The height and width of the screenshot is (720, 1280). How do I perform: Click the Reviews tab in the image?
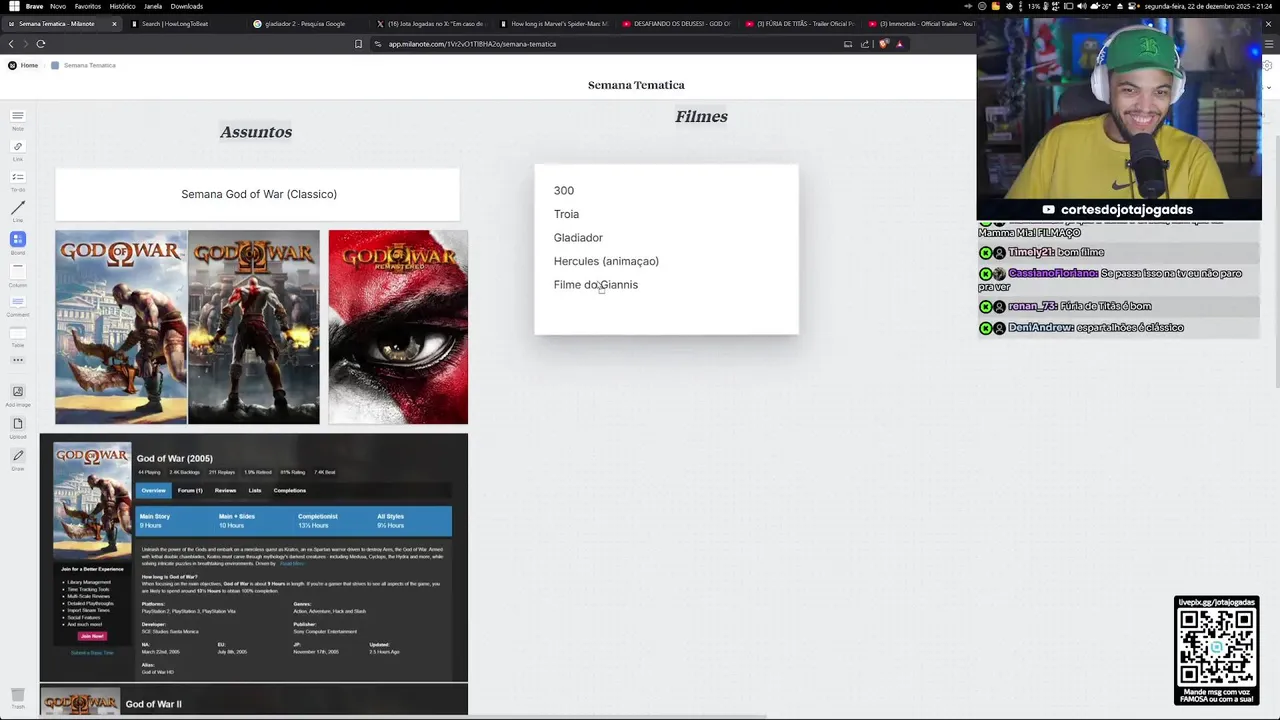click(225, 491)
